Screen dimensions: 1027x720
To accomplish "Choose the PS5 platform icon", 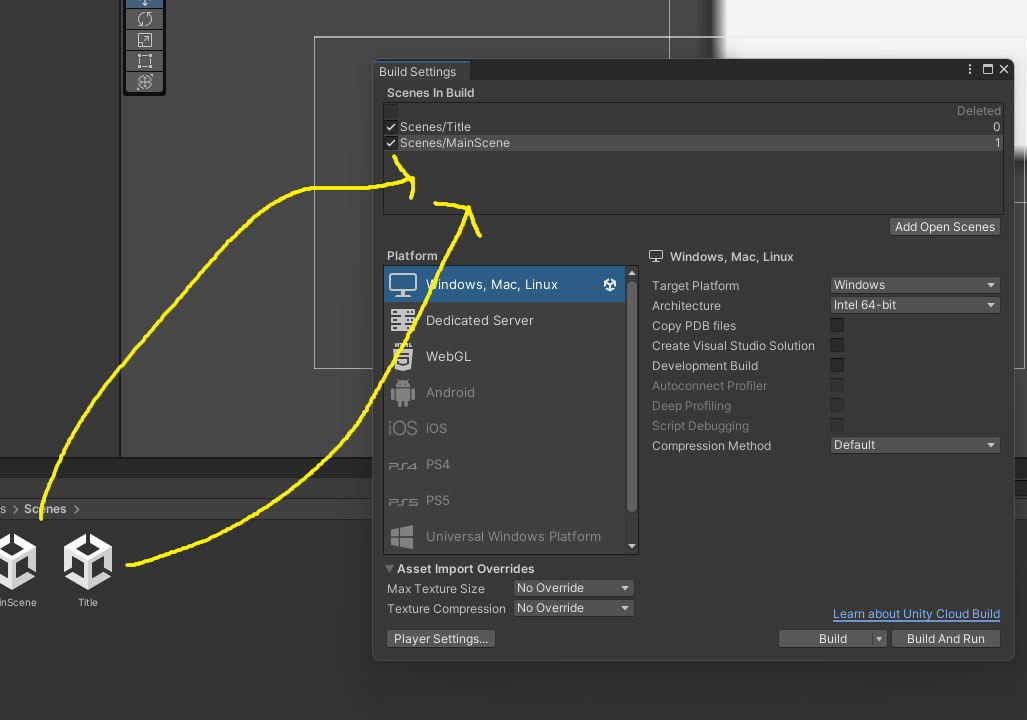I will (403, 501).
